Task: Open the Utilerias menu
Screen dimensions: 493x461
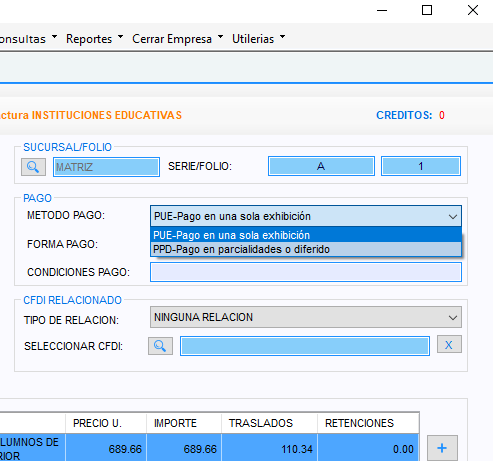Action: click(x=259, y=39)
